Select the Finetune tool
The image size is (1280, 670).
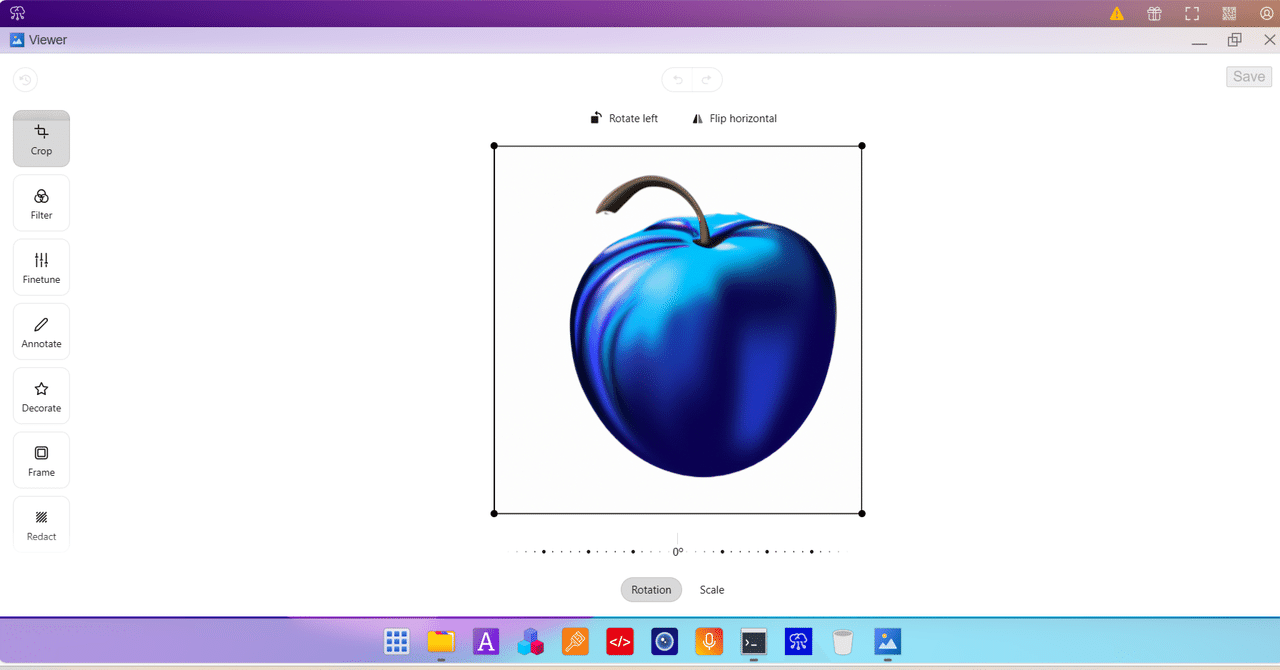click(x=40, y=266)
